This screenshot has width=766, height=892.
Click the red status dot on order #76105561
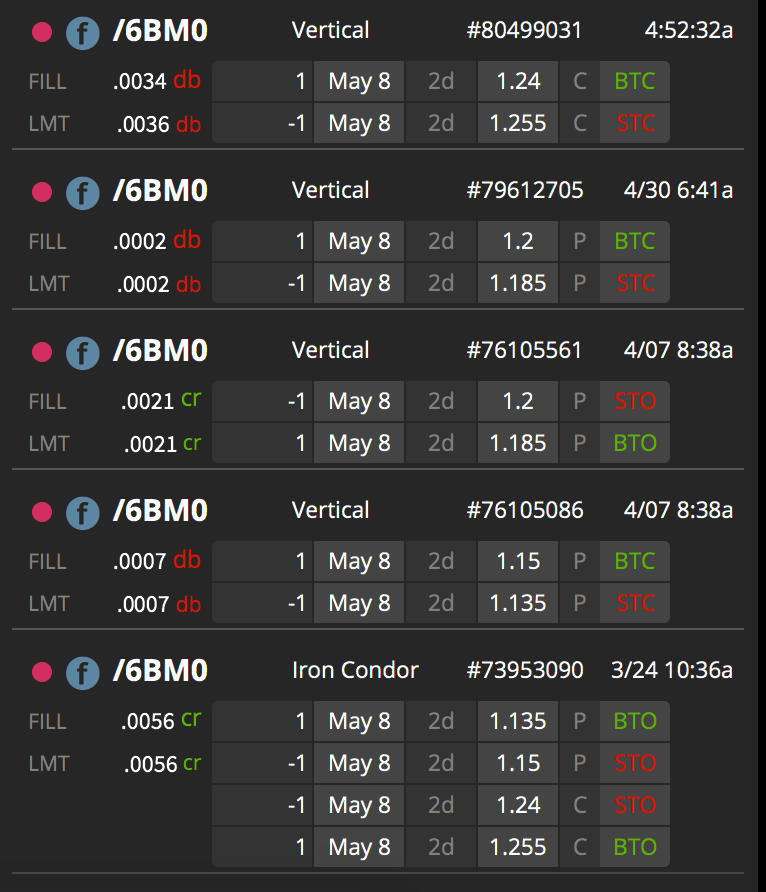pos(42,352)
